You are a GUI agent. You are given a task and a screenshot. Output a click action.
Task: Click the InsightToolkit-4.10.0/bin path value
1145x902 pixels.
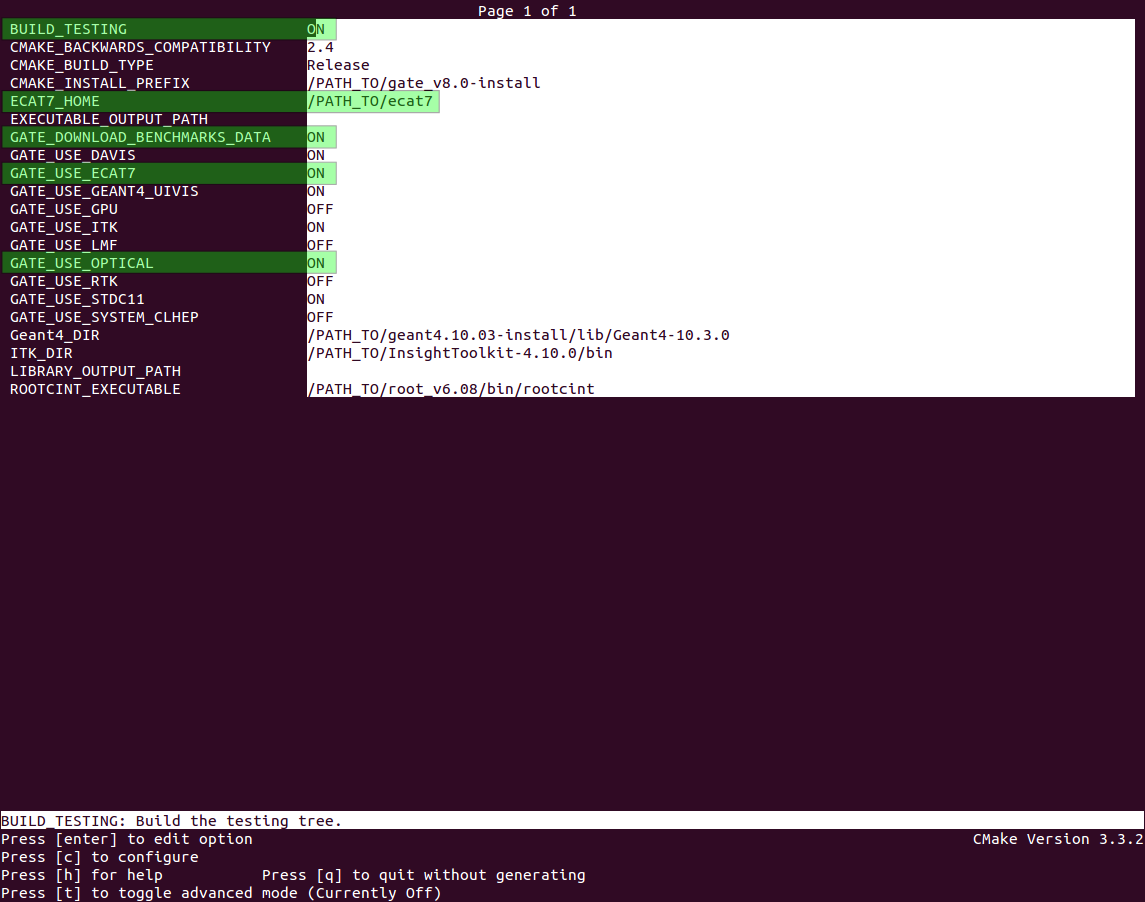pos(460,353)
